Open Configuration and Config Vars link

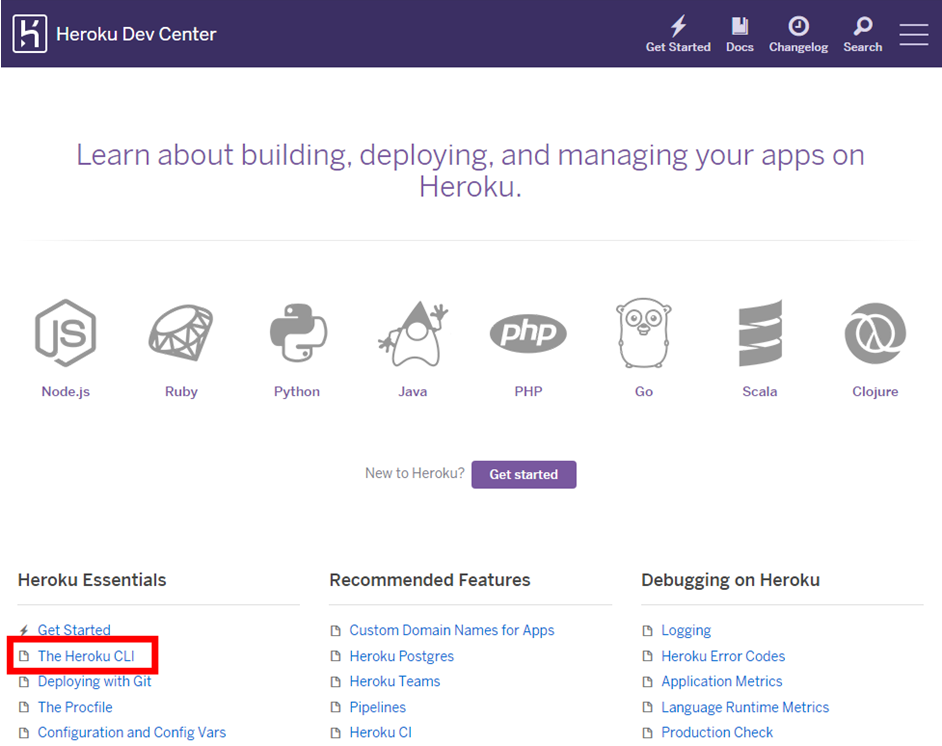pyautogui.click(x=132, y=733)
